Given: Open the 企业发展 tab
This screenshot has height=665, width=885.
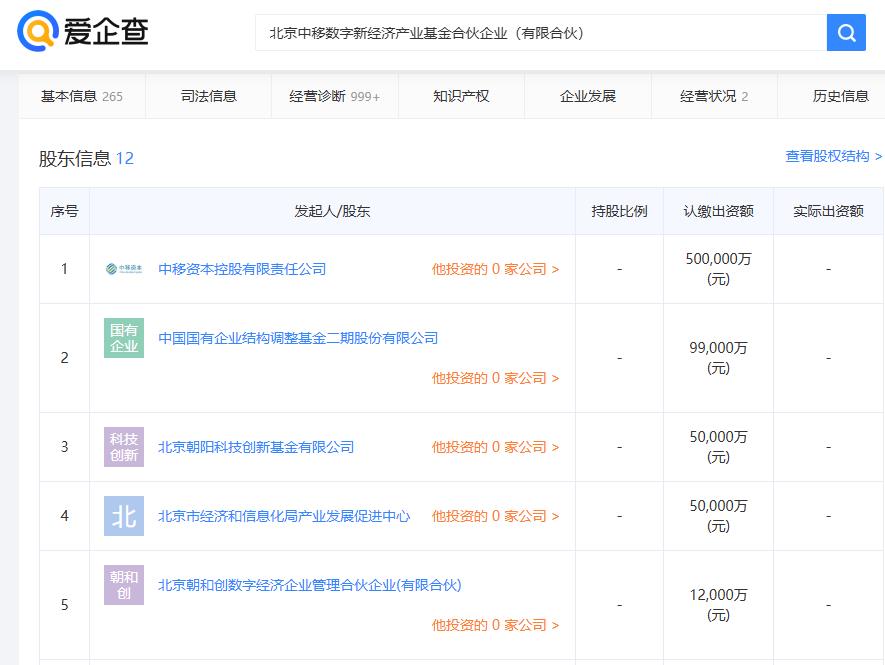Looking at the screenshot, I should click(588, 96).
